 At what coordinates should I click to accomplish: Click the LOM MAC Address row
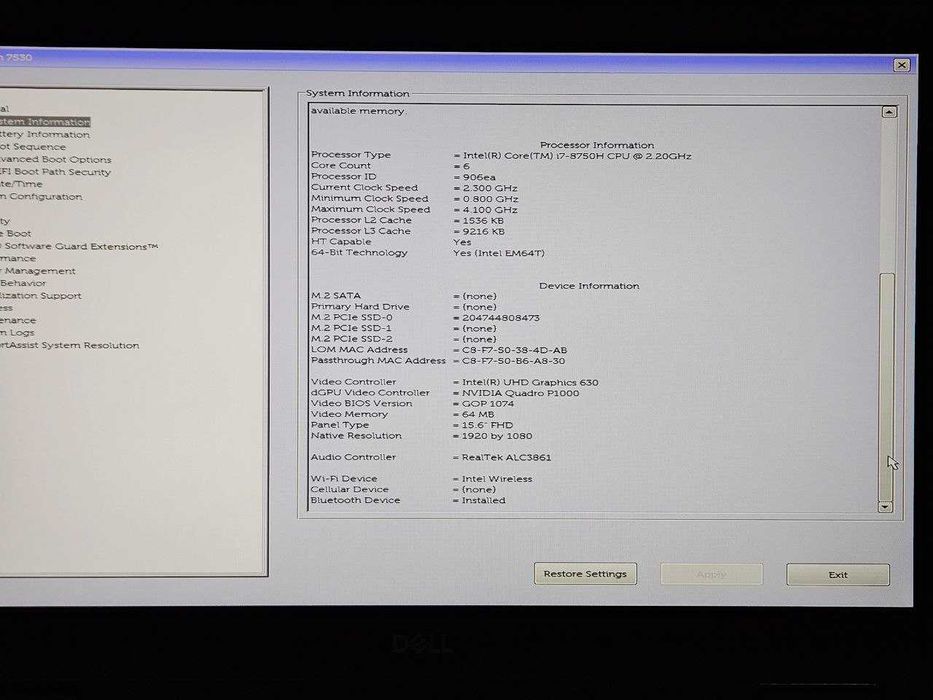coord(439,350)
